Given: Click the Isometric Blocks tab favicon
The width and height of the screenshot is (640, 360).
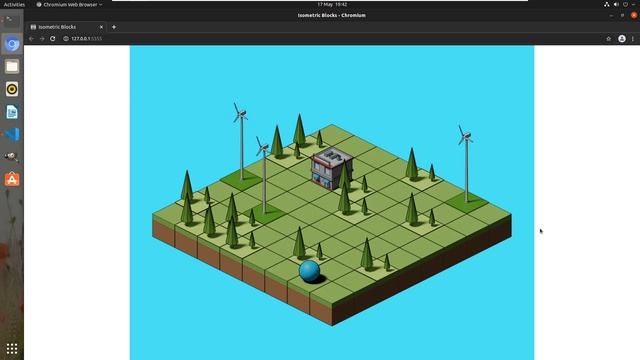Looking at the screenshot, I should [33, 27].
